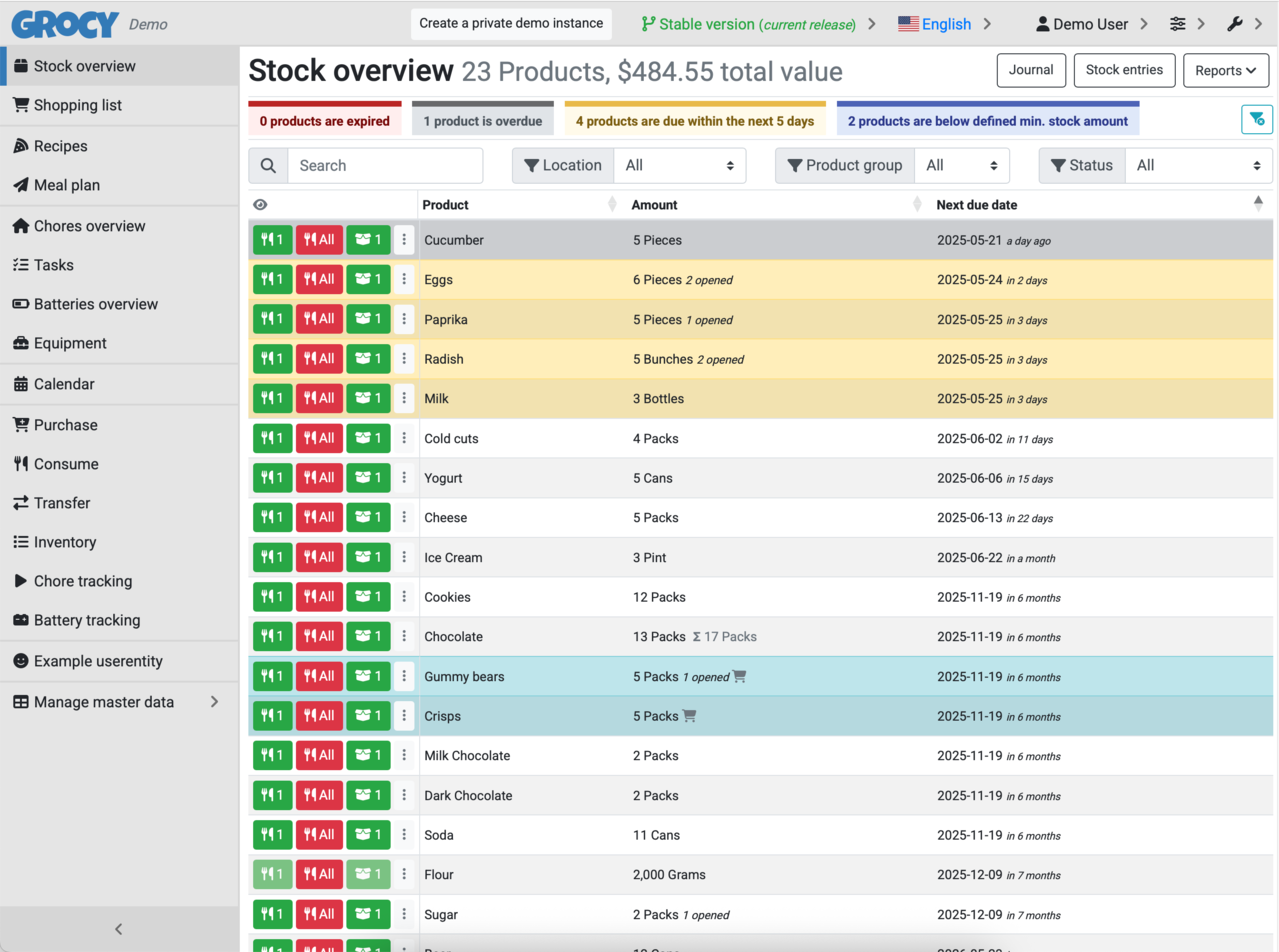Open the sliders view settings icon
Image resolution: width=1279 pixels, height=952 pixels.
[1178, 24]
